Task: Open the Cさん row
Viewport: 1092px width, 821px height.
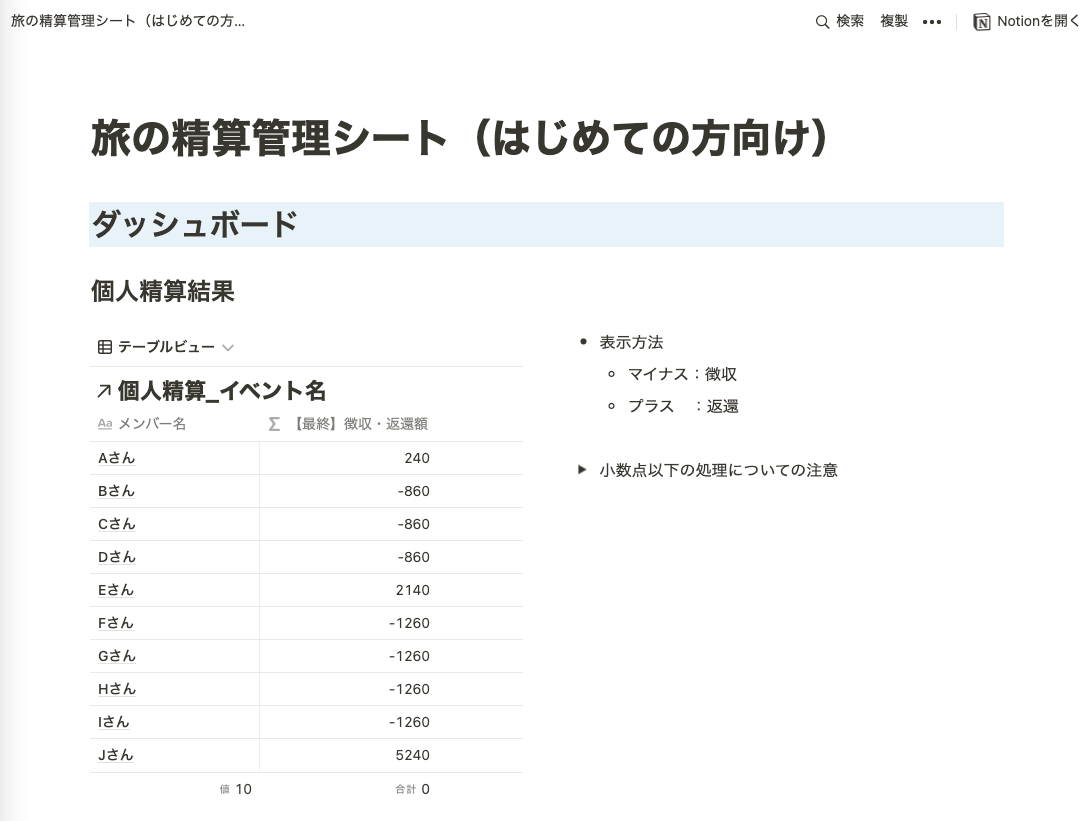Action: pos(116,524)
